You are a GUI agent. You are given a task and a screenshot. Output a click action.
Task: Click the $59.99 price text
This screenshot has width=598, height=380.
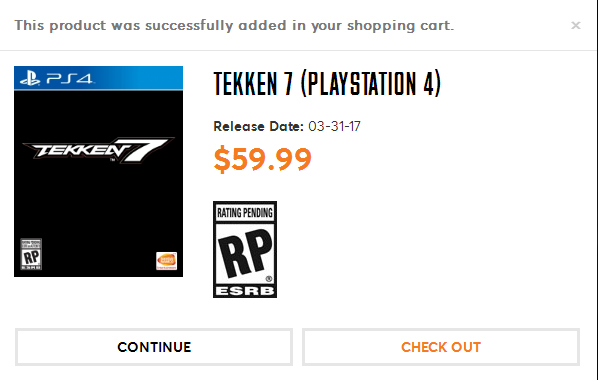click(262, 159)
